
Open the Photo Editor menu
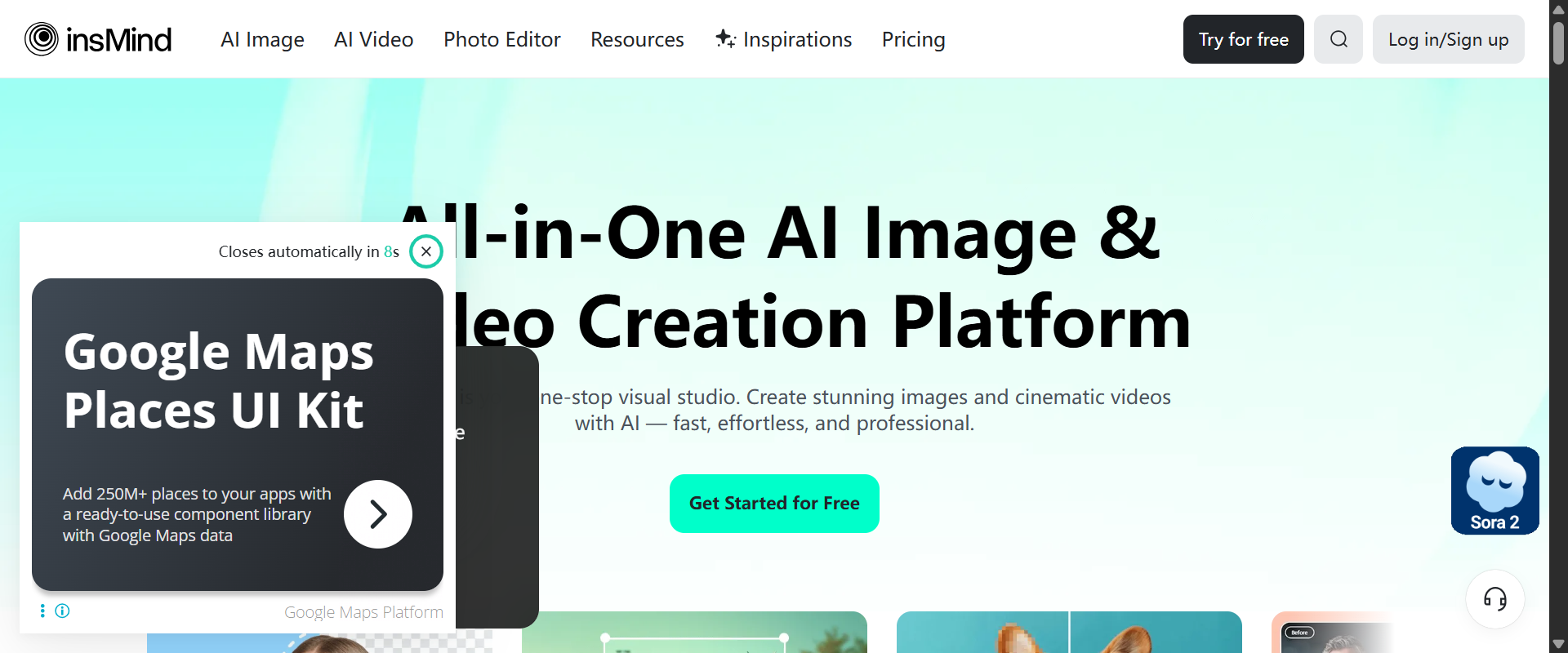click(x=501, y=39)
